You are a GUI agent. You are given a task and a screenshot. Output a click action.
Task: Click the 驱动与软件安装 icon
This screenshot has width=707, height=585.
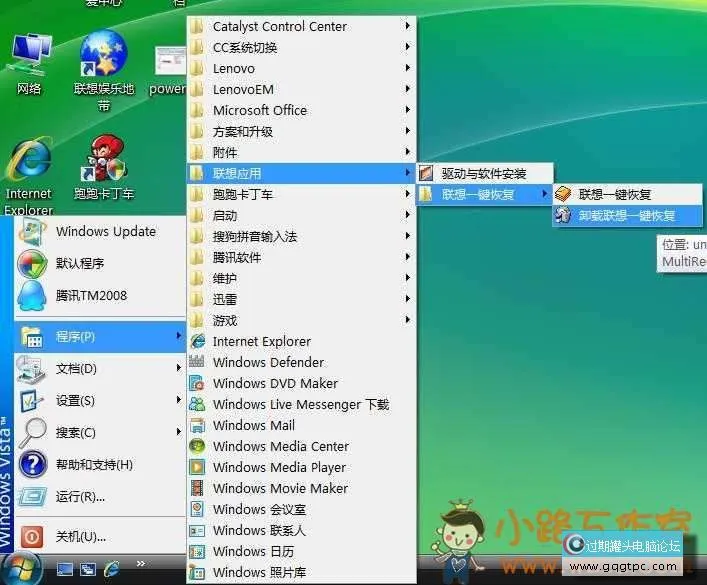[x=426, y=173]
